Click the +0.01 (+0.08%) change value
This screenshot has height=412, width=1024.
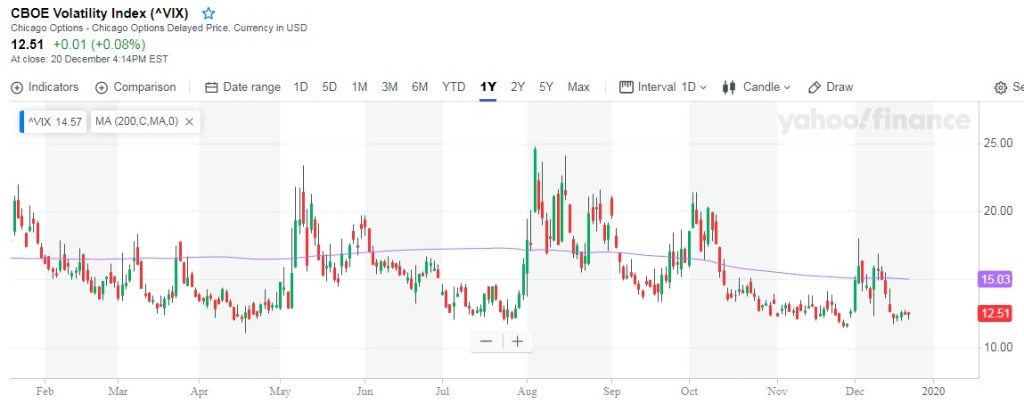click(99, 44)
